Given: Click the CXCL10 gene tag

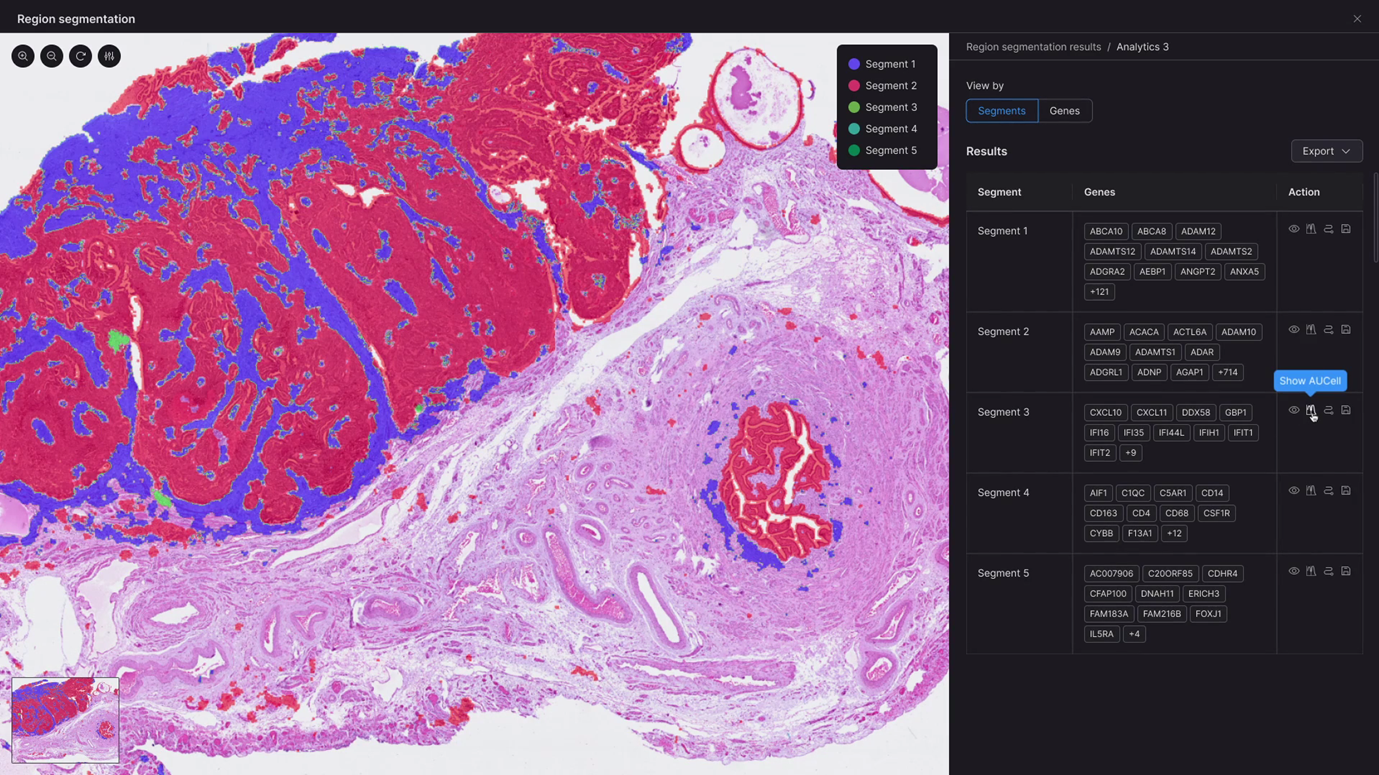Looking at the screenshot, I should [x=1105, y=412].
